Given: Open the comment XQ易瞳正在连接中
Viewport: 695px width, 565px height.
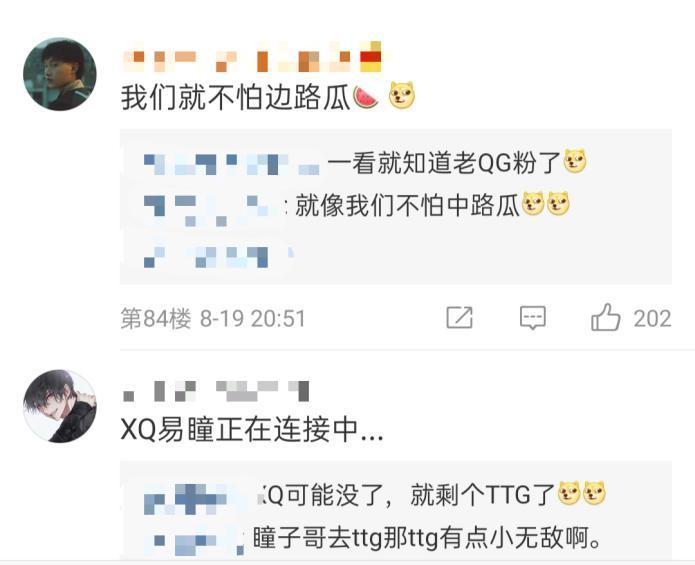Looking at the screenshot, I should (252, 429).
